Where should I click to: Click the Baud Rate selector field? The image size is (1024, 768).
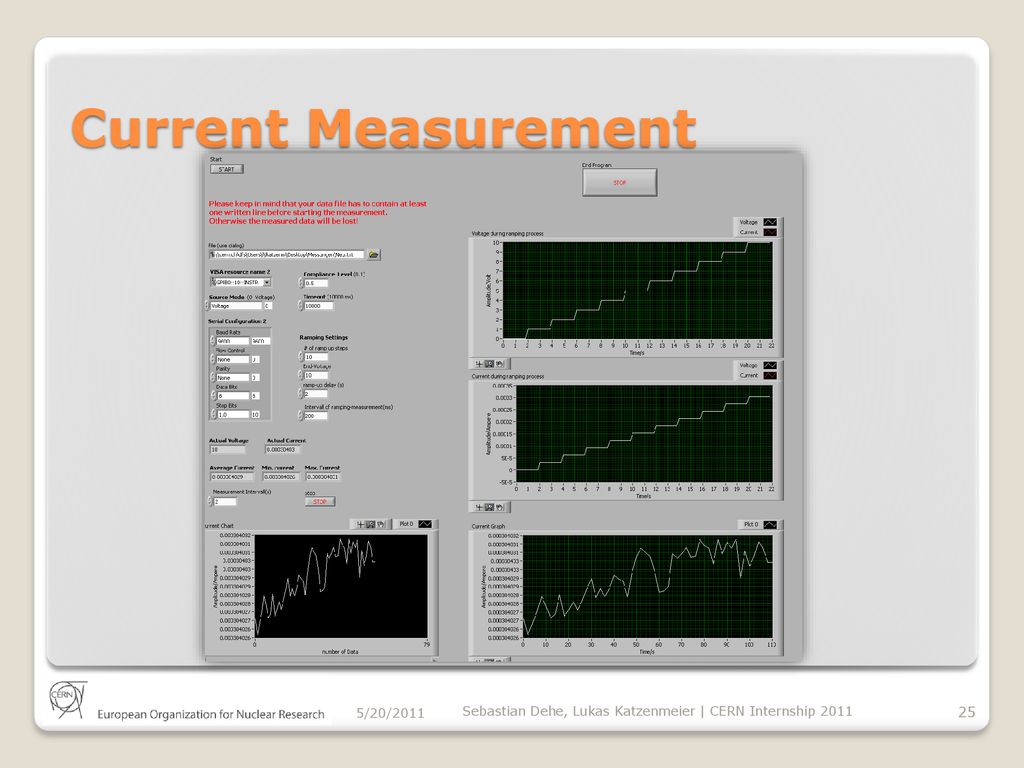tap(232, 341)
